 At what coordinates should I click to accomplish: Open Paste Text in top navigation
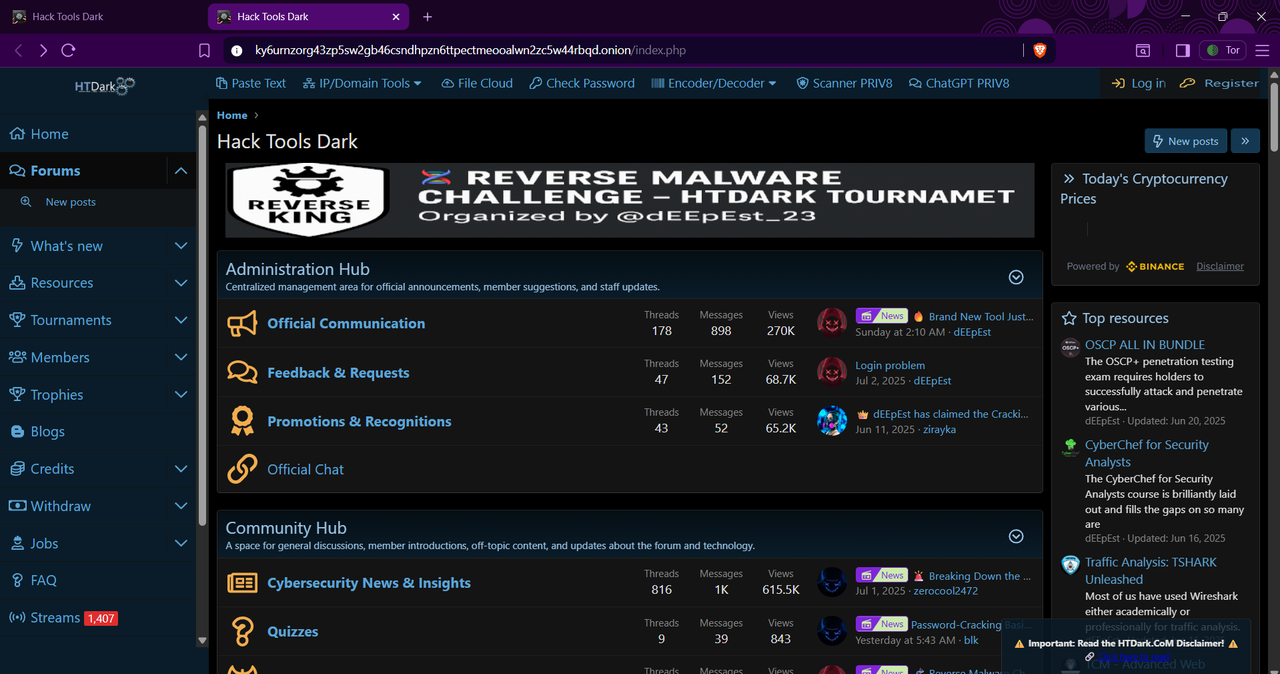coord(251,83)
